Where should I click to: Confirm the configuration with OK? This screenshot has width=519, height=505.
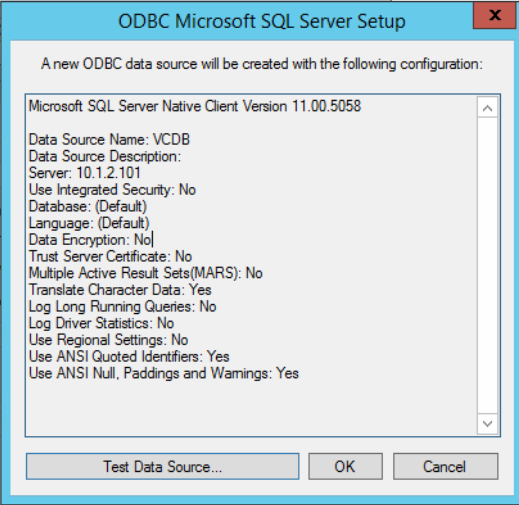pyautogui.click(x=345, y=466)
